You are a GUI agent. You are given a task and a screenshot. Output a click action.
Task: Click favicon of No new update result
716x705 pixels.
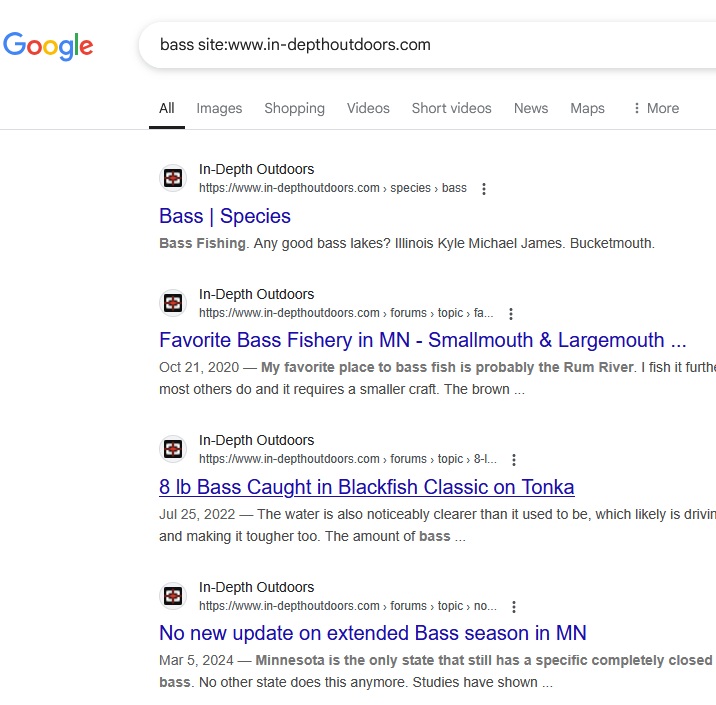(173, 596)
